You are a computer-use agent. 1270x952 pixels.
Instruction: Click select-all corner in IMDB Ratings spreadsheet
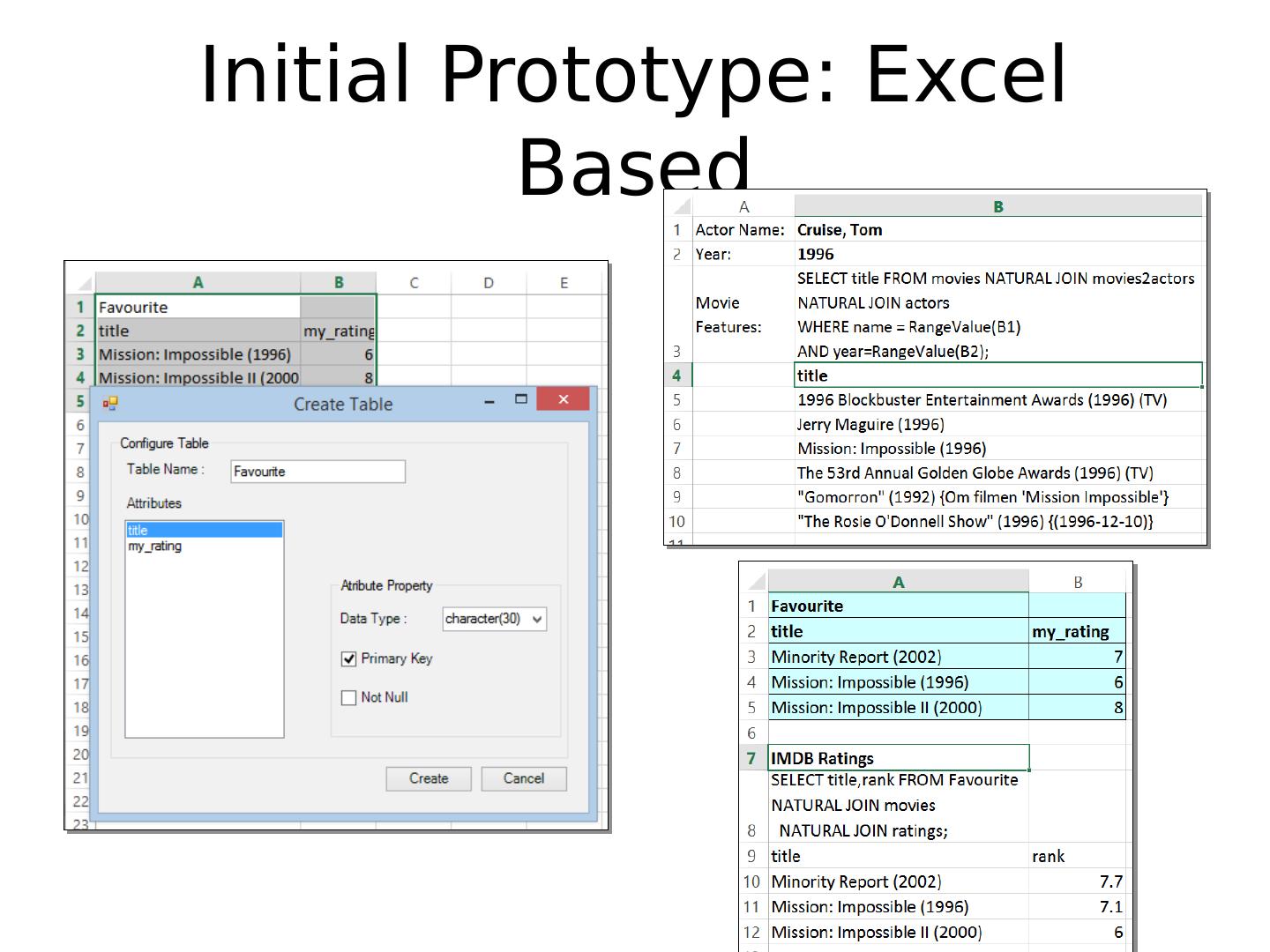pyautogui.click(x=756, y=582)
